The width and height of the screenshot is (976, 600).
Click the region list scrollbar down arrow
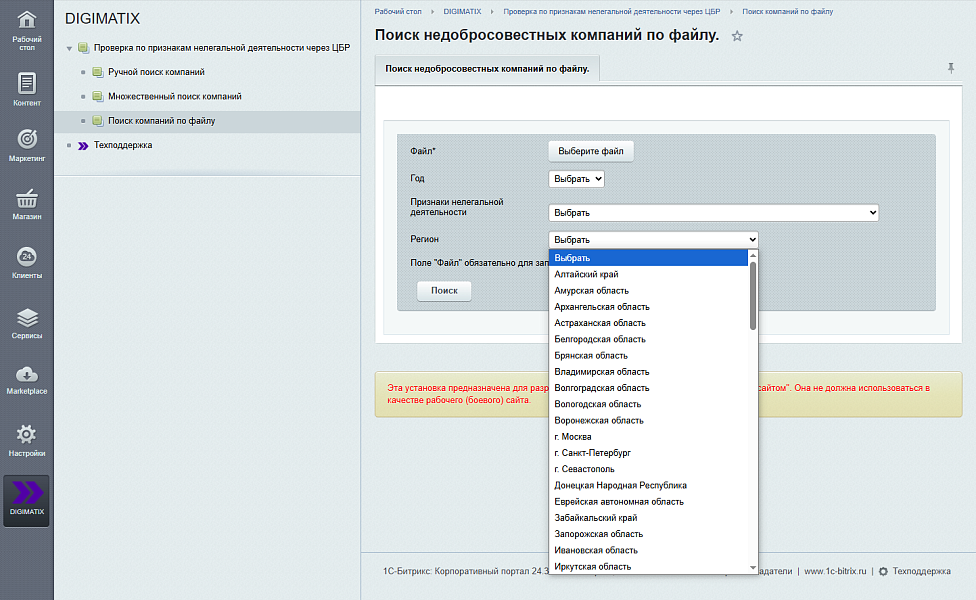pyautogui.click(x=752, y=568)
